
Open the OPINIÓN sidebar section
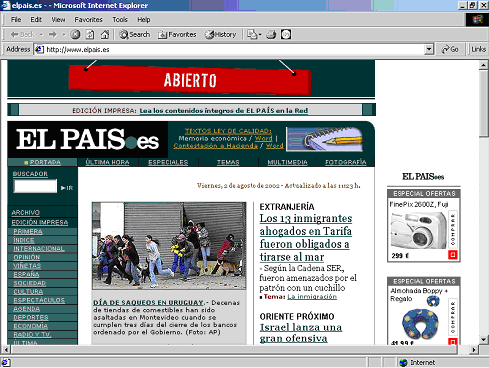[27, 257]
